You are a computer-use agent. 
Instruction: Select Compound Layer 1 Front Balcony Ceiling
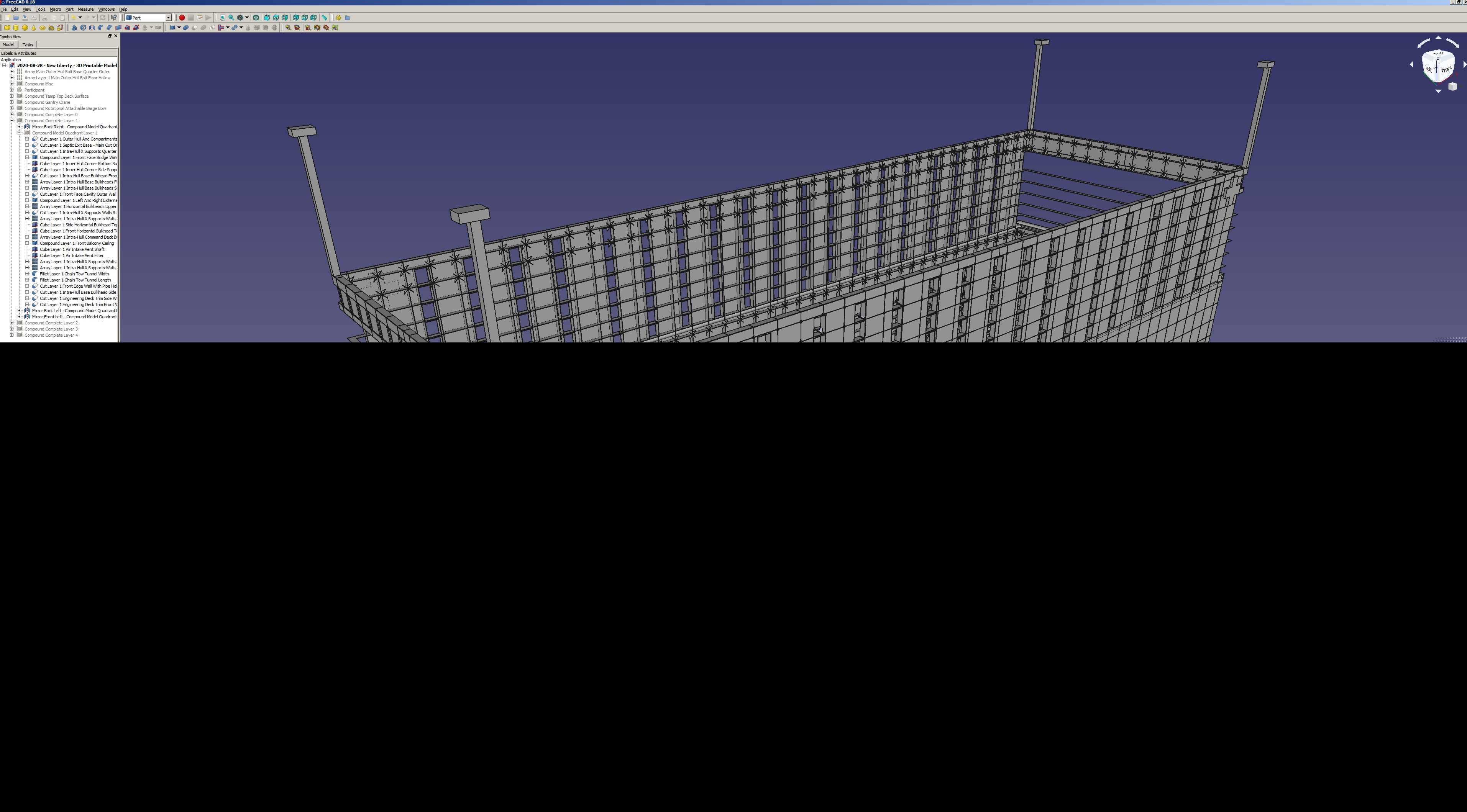click(76, 243)
